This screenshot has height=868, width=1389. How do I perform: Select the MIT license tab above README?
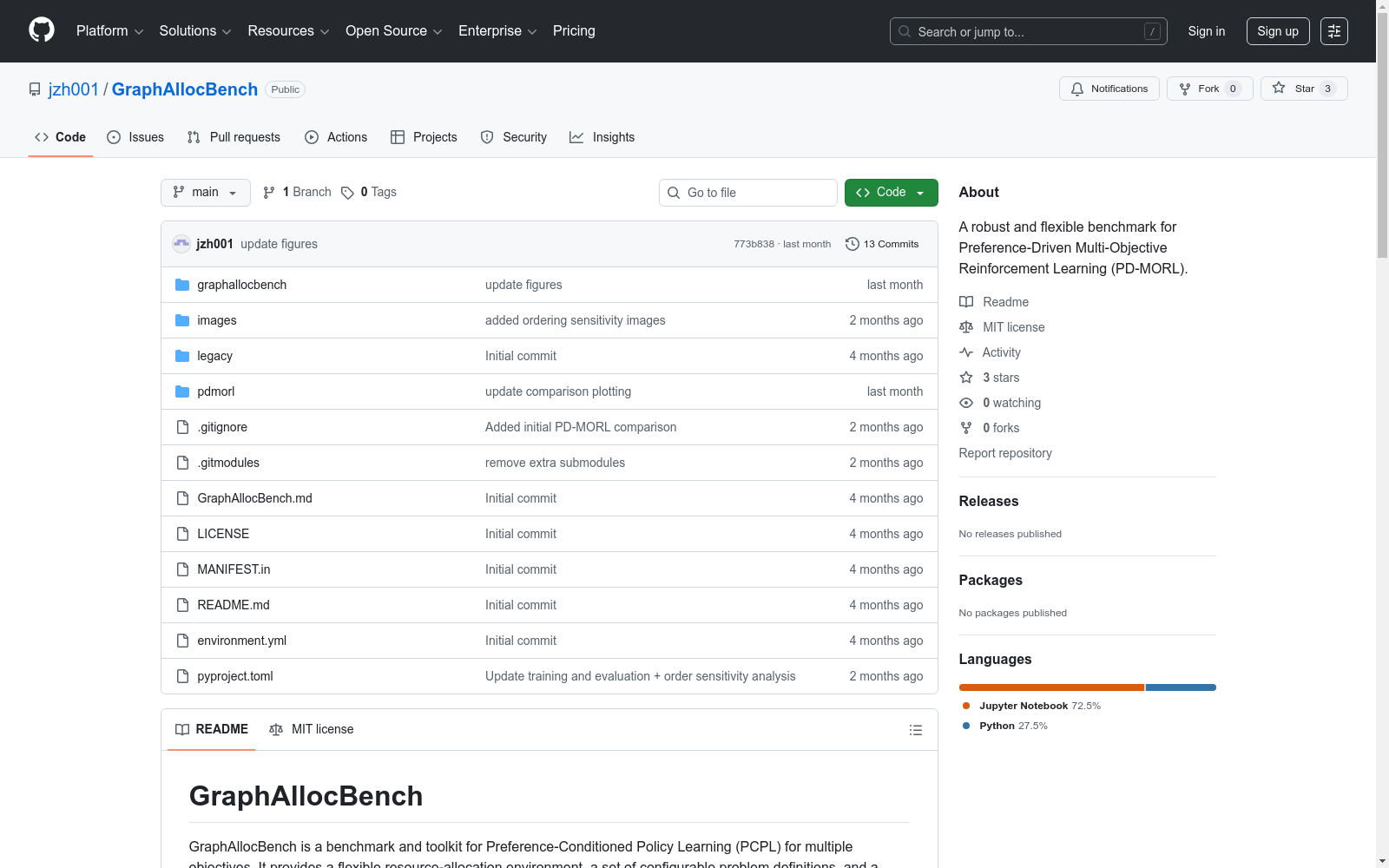coord(312,729)
